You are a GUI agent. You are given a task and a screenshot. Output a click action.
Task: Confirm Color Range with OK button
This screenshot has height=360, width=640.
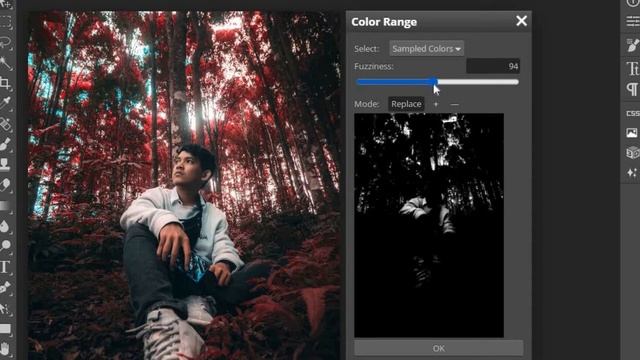coord(439,348)
